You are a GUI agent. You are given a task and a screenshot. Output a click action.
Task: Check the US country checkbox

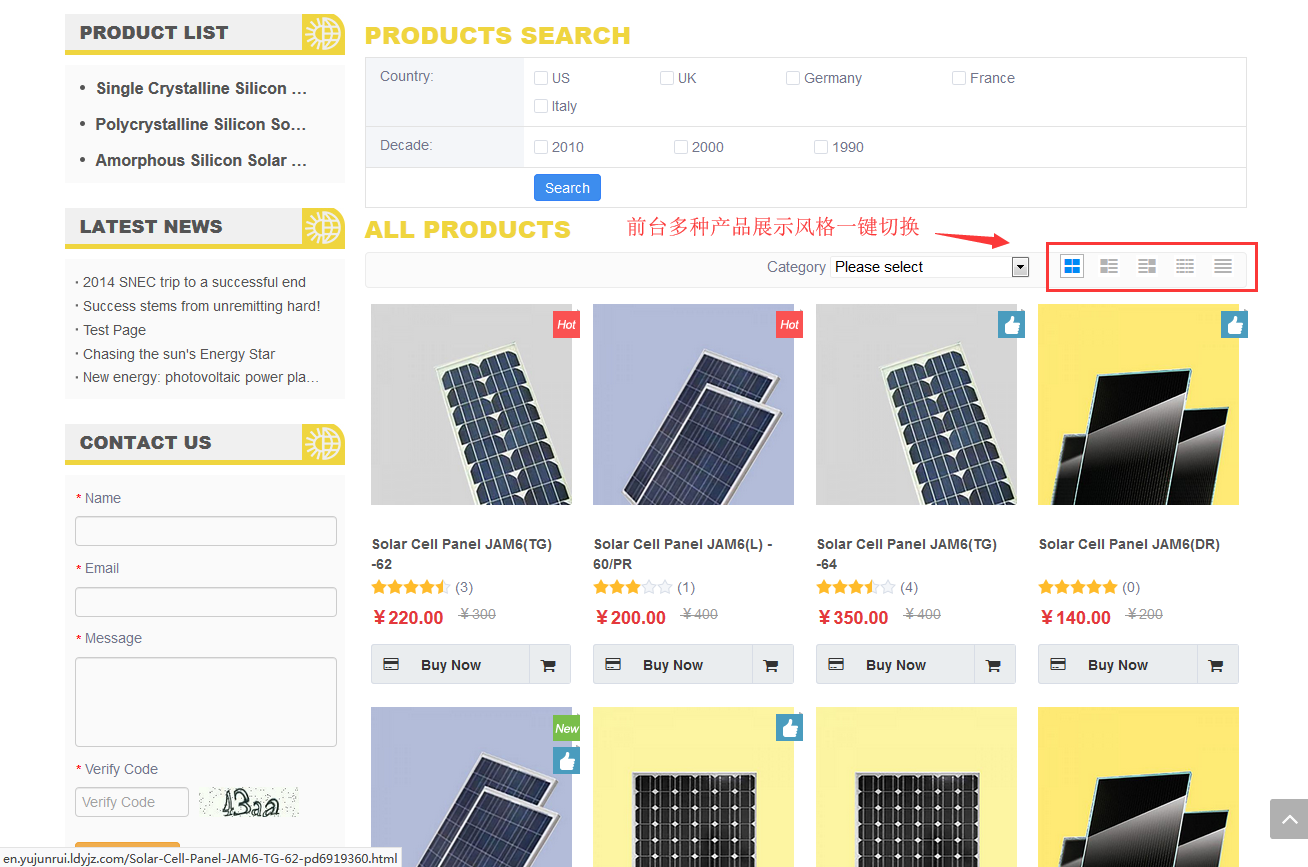pyautogui.click(x=541, y=78)
